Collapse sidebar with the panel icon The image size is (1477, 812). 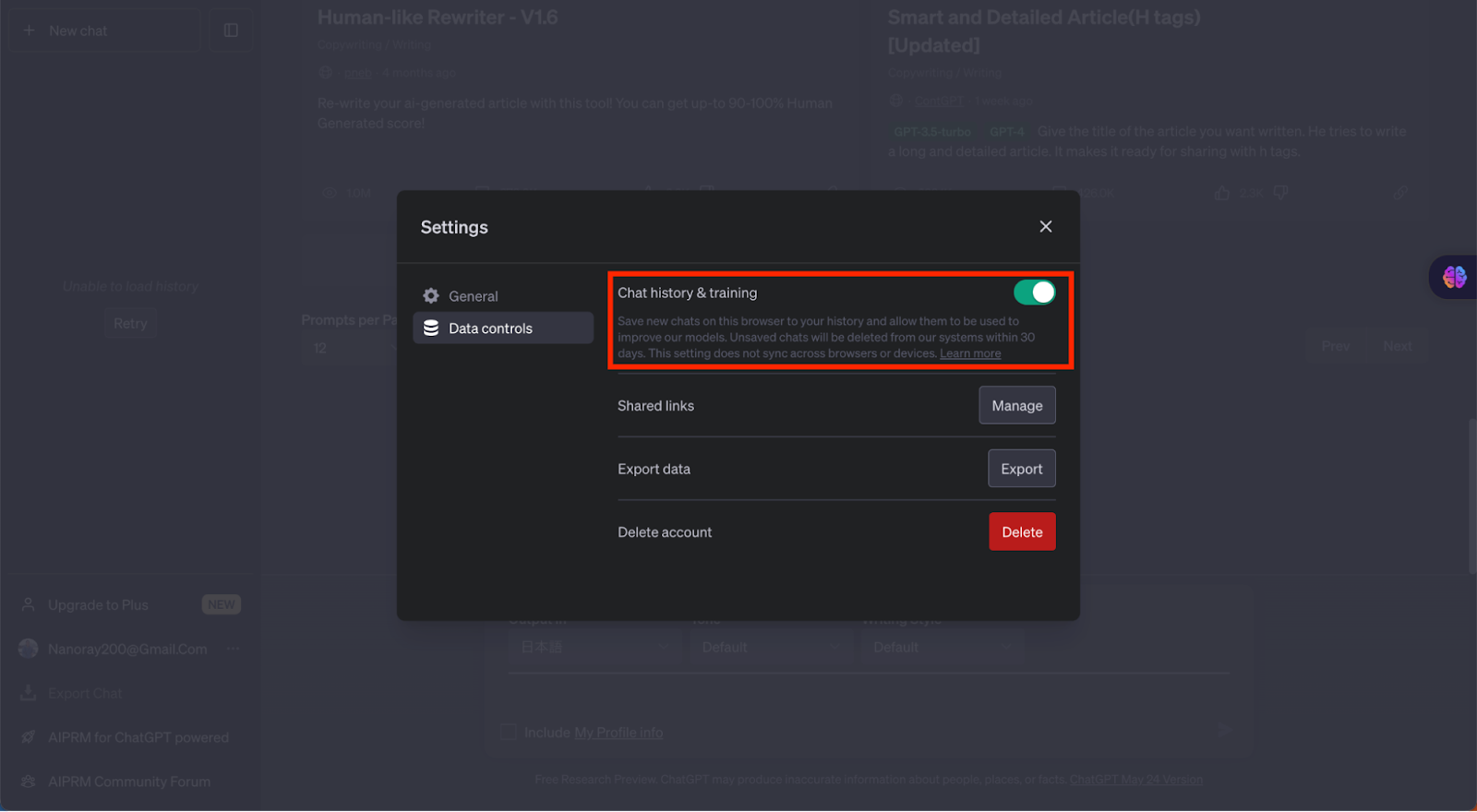click(x=231, y=30)
